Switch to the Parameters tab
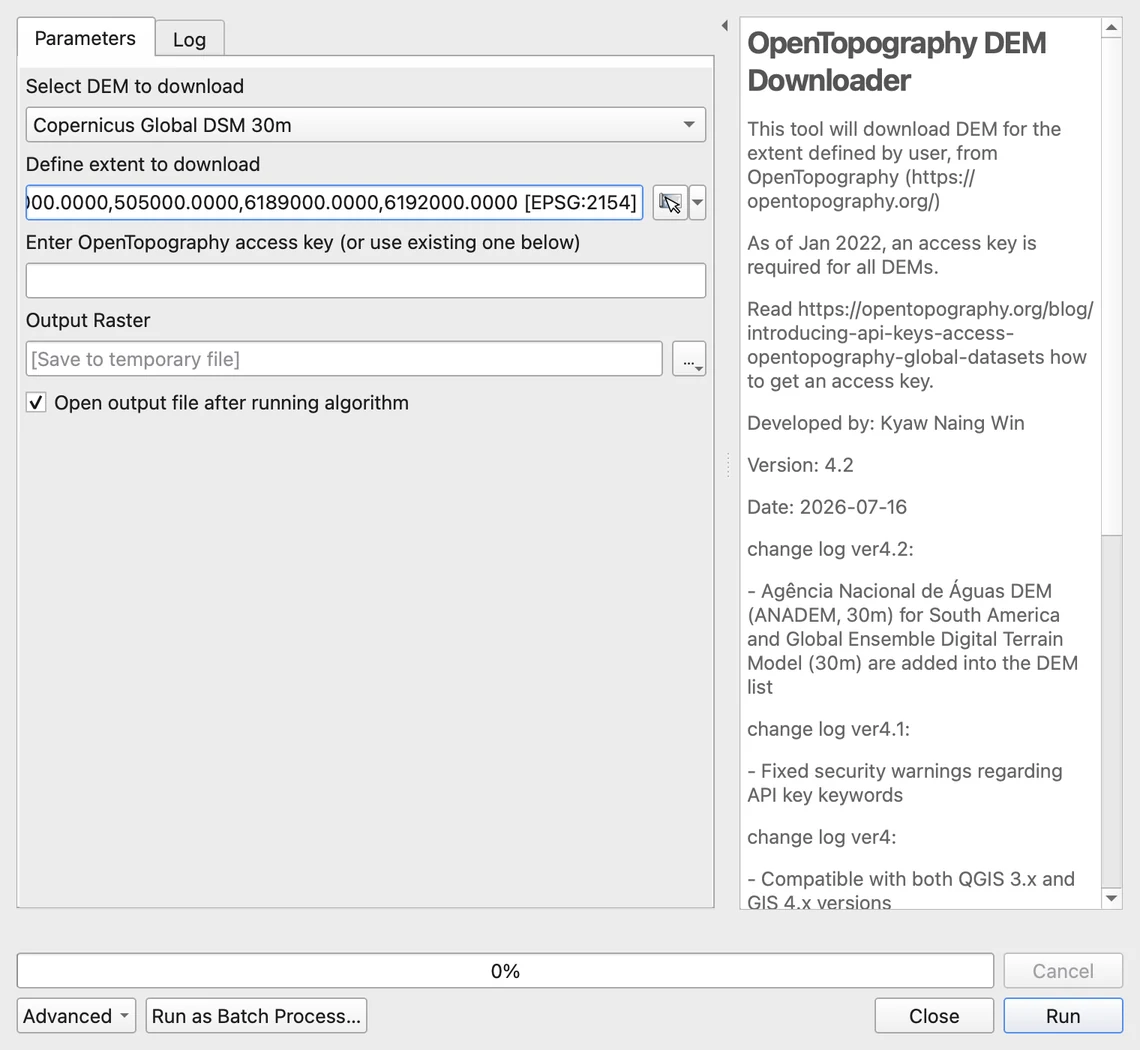This screenshot has width=1140, height=1050. point(85,38)
